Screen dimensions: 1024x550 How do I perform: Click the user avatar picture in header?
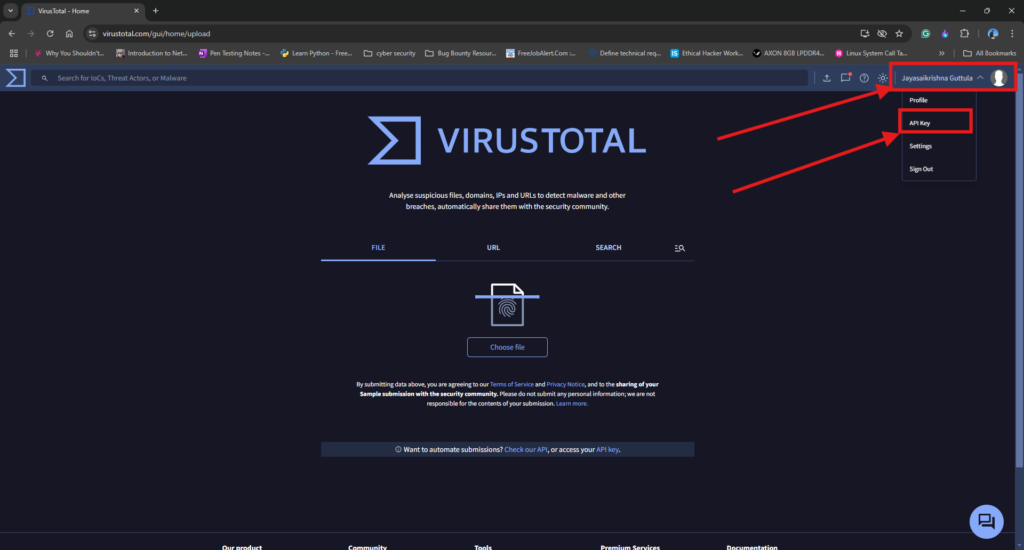click(x=999, y=78)
